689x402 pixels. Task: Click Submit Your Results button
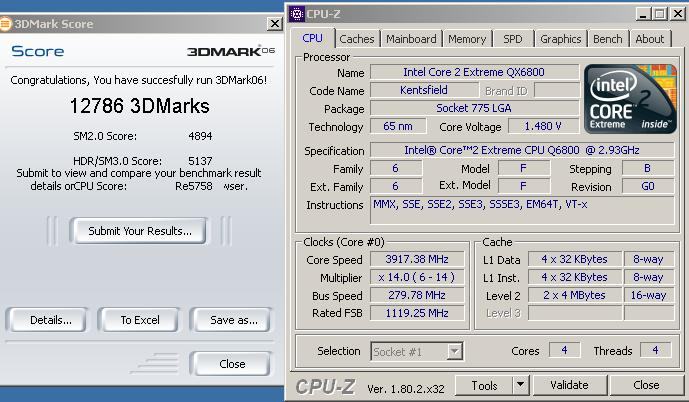click(x=139, y=231)
